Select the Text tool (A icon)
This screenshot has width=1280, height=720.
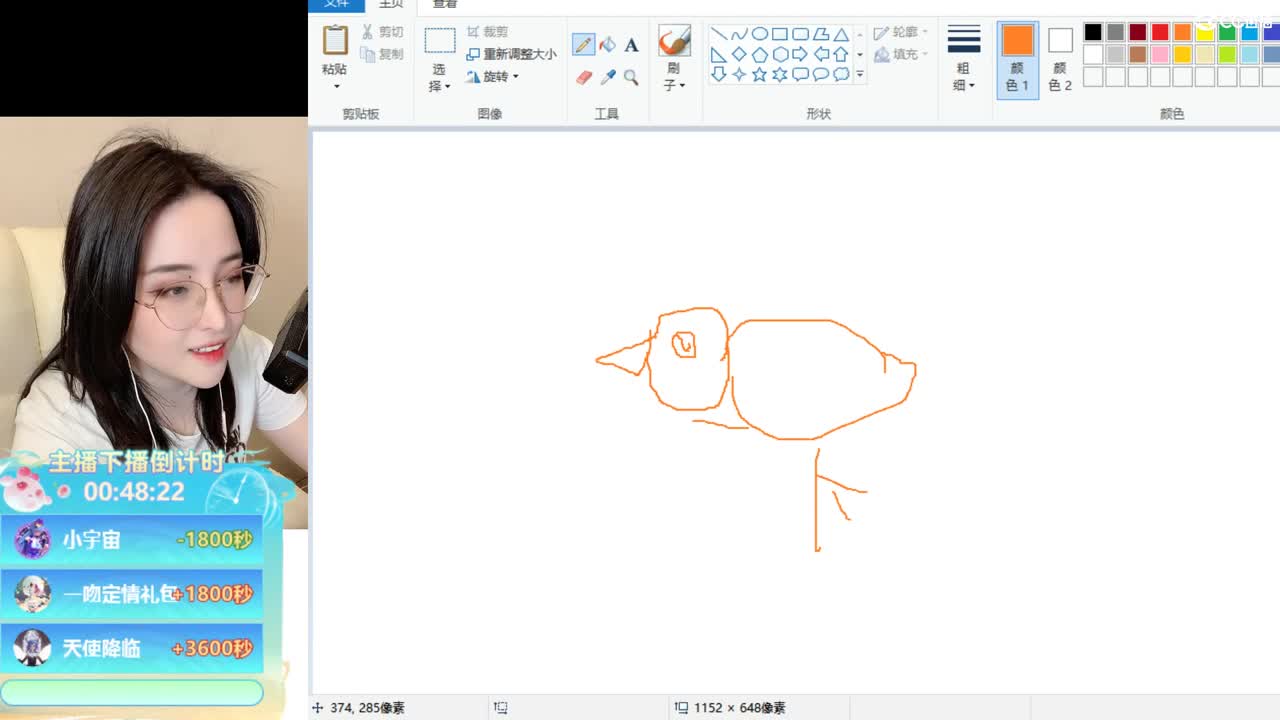[631, 45]
